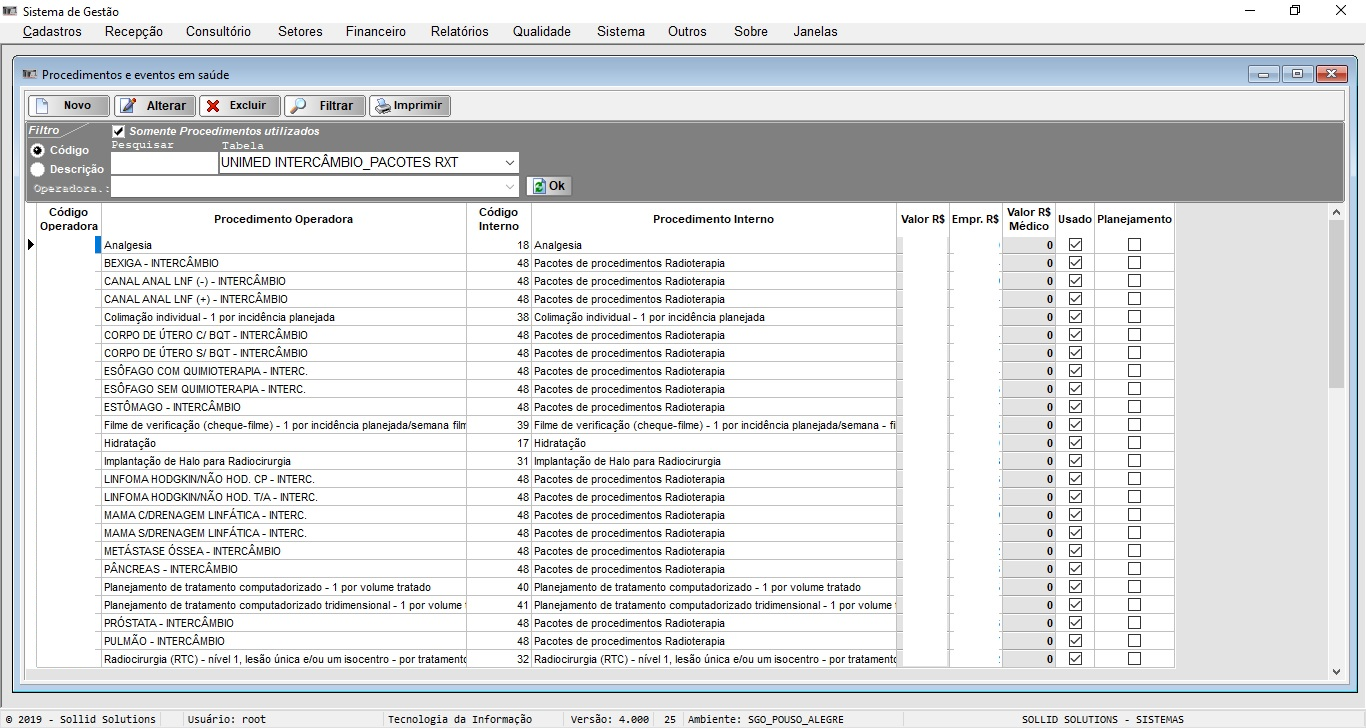Viewport: 1366px width, 728px height.
Task: Select the row LINFOMA HODGKIN/NÃO HOD. CP - INTERC.
Action: 606,479
